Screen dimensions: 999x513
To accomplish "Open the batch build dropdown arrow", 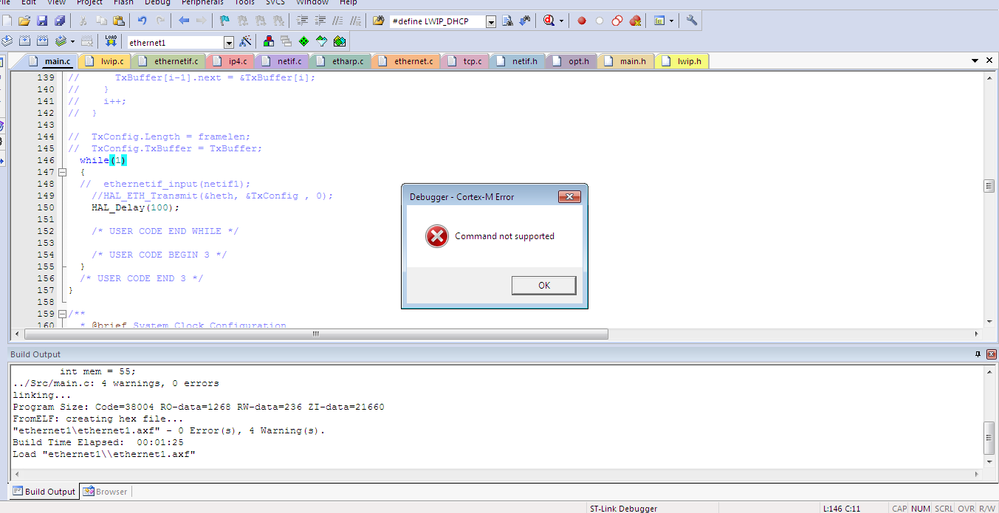I will (x=72, y=42).
